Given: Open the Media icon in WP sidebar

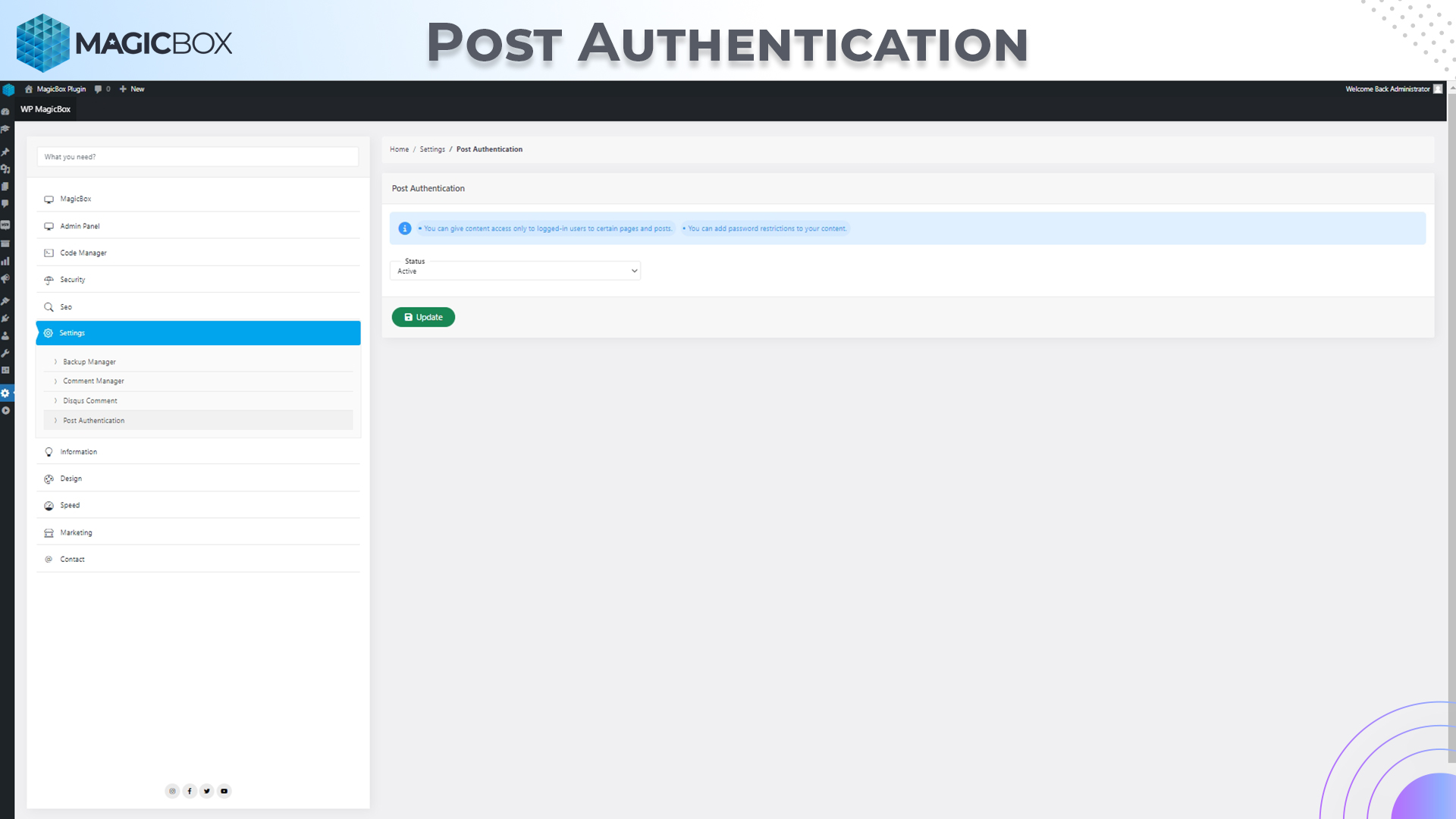Looking at the screenshot, I should (5, 169).
